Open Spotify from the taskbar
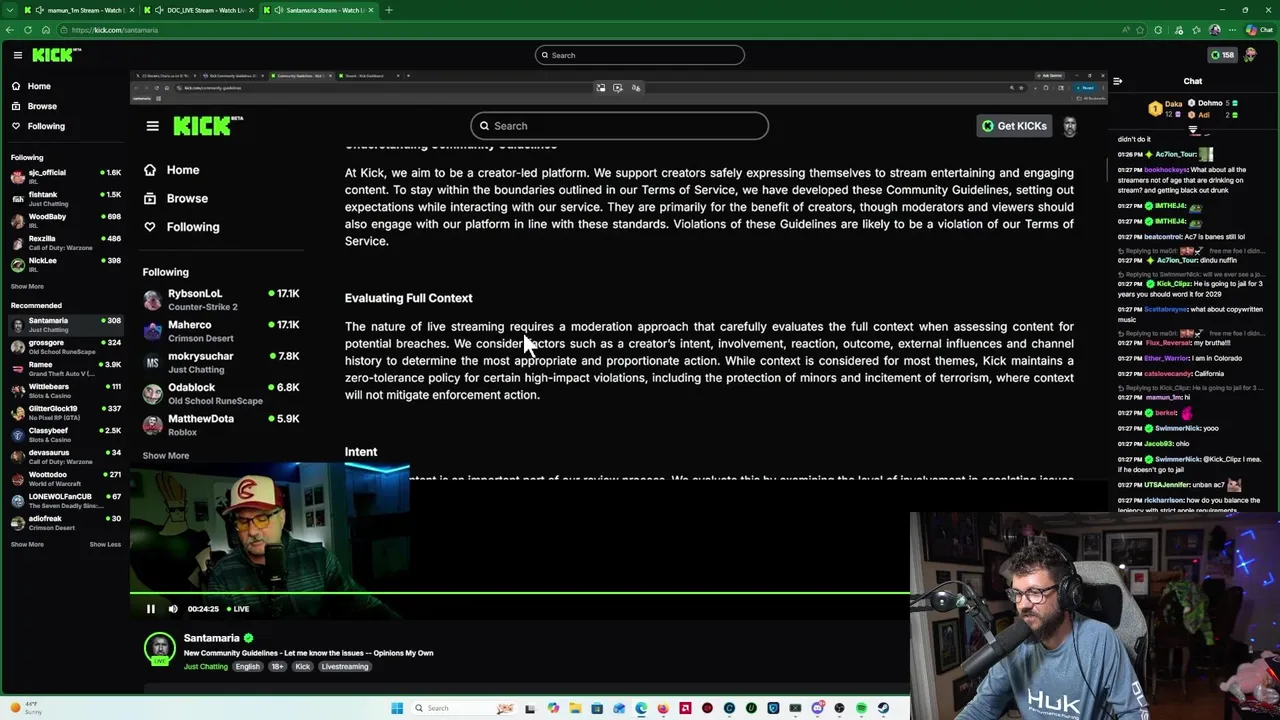Image resolution: width=1280 pixels, height=720 pixels. point(861,708)
